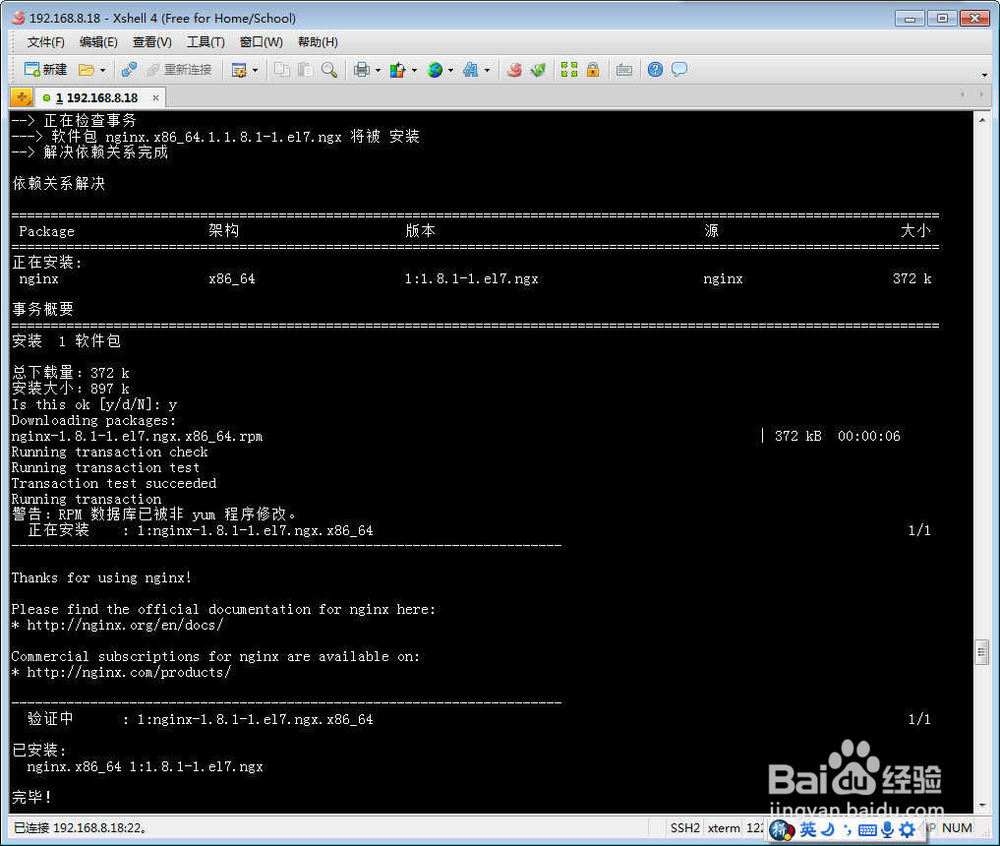Open the folder Open-session icon

(x=86, y=69)
